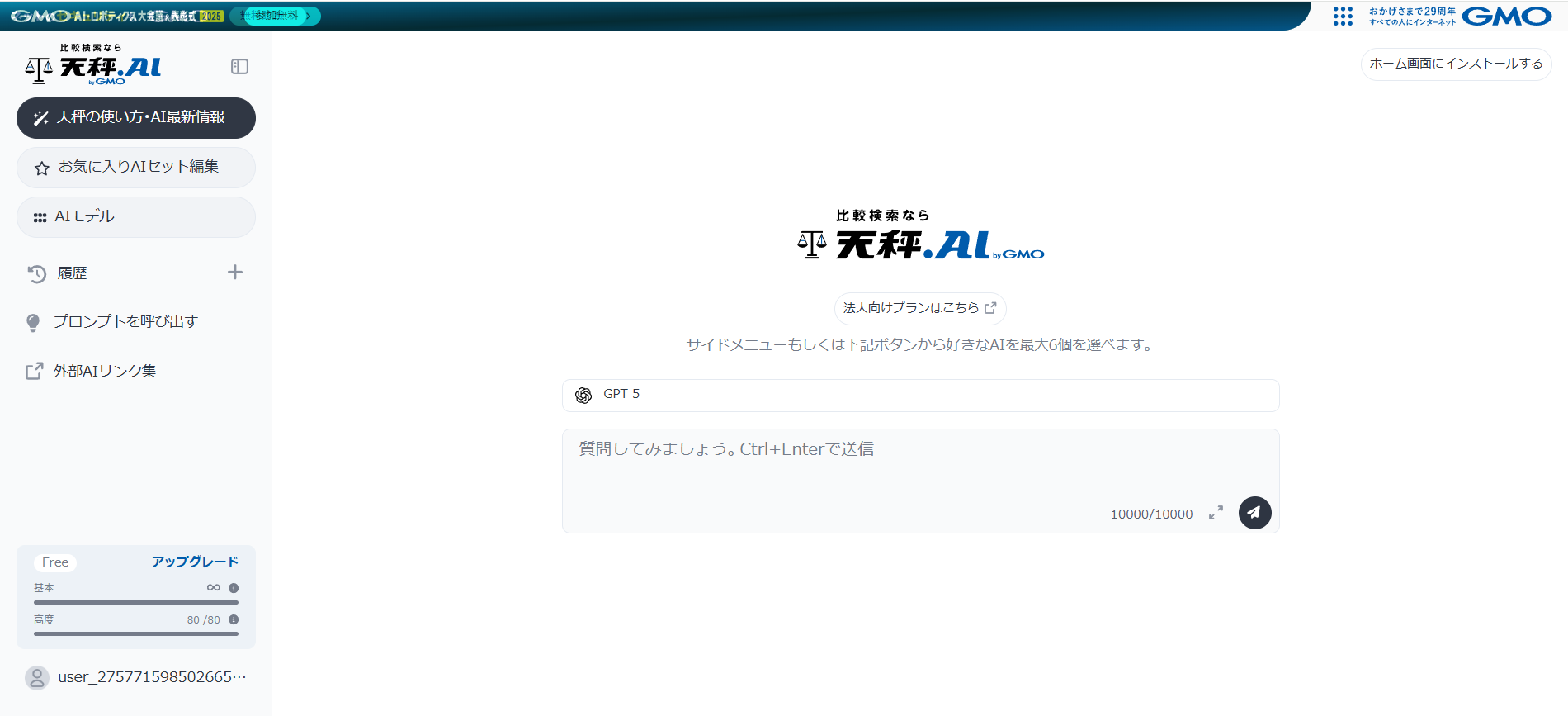This screenshot has height=716, width=1568.
Task: Open 外部AIリンク集 external links
Action: click(105, 371)
